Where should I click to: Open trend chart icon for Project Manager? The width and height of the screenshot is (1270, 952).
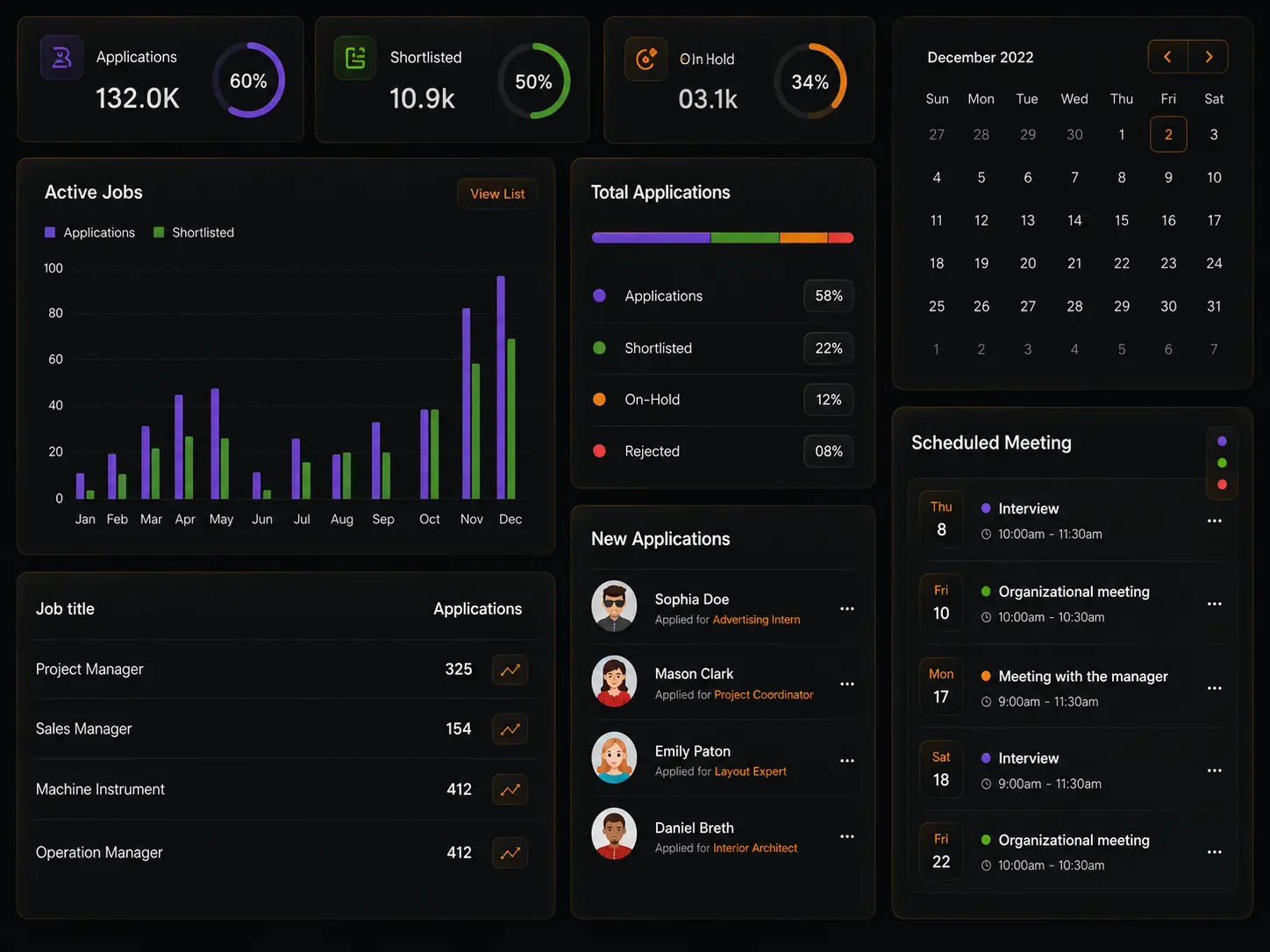(x=510, y=670)
